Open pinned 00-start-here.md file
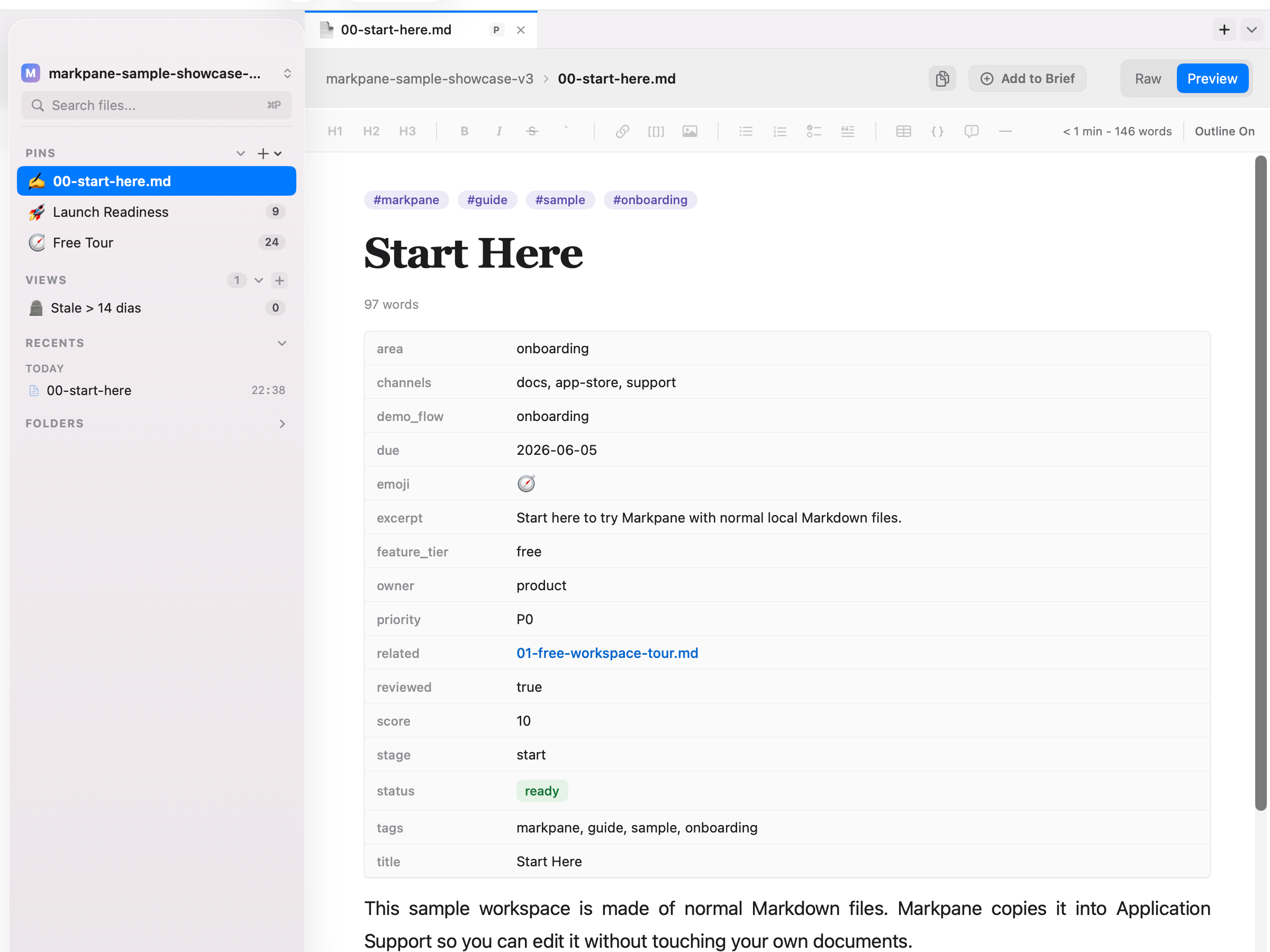1270x952 pixels. coord(156,181)
